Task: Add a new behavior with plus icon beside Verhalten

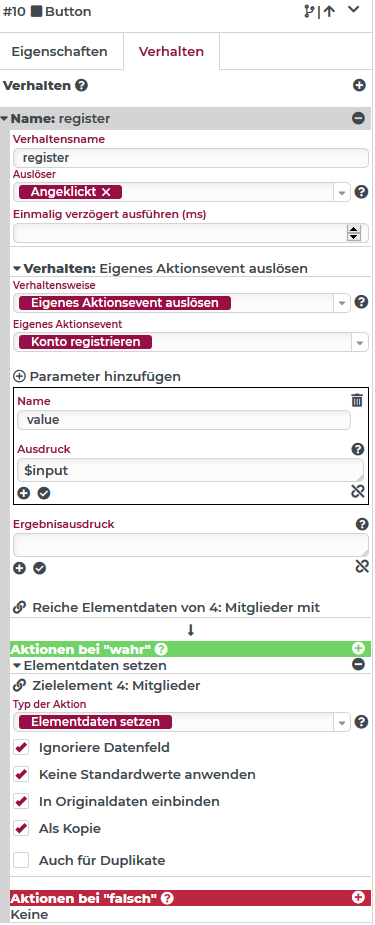Action: point(359,86)
